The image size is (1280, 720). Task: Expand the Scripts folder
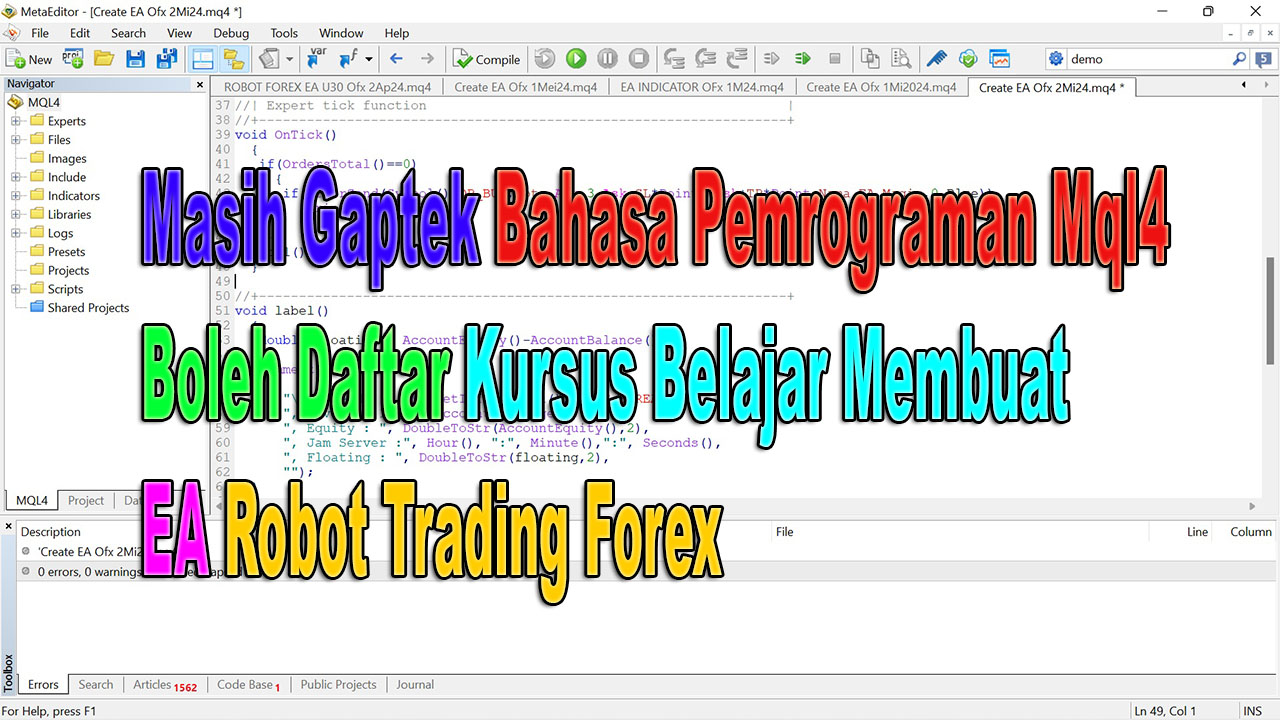click(x=16, y=289)
